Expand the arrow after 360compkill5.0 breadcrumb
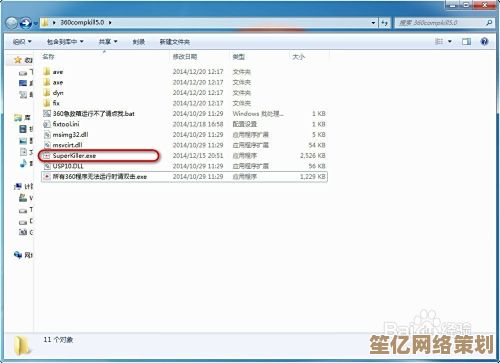The image size is (500, 363). point(110,23)
